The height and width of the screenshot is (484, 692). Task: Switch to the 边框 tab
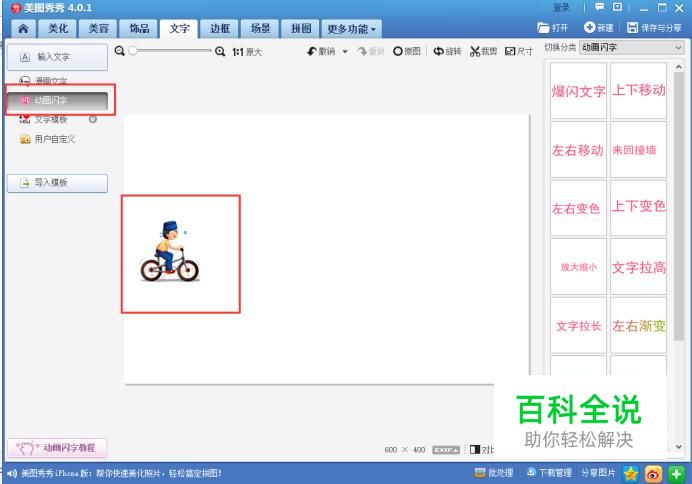220,29
